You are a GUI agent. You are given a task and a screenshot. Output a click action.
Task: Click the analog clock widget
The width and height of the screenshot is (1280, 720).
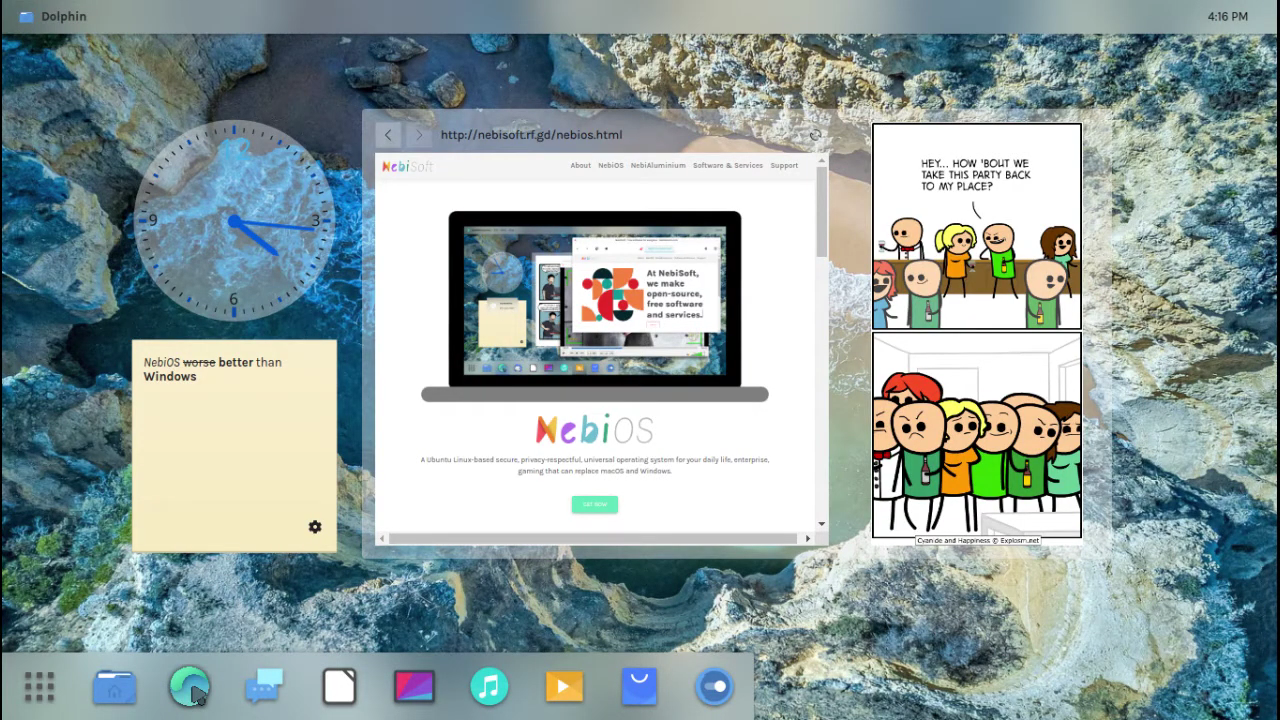(x=233, y=221)
